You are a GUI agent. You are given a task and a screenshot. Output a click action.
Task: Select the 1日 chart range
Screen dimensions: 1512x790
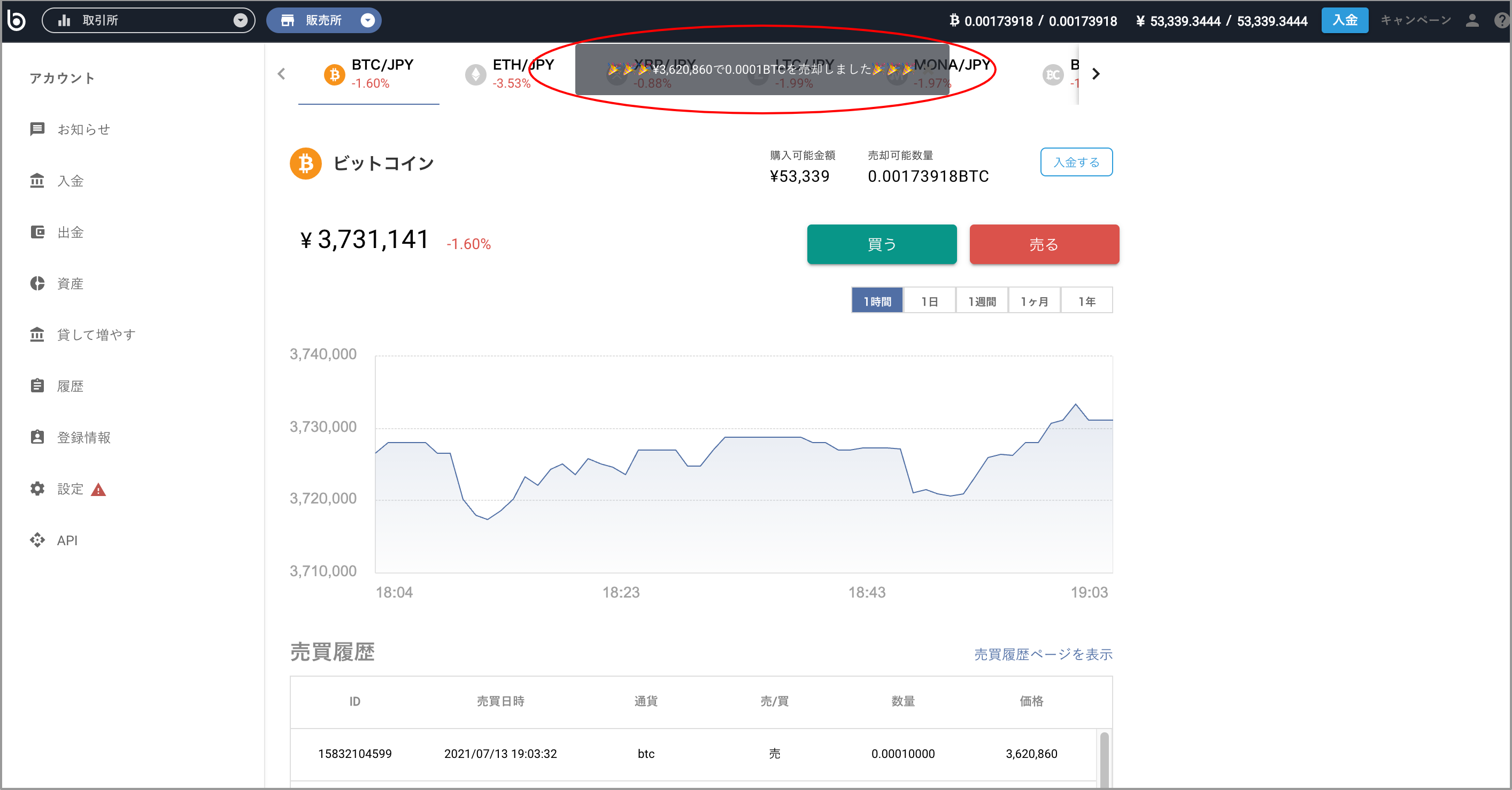929,300
